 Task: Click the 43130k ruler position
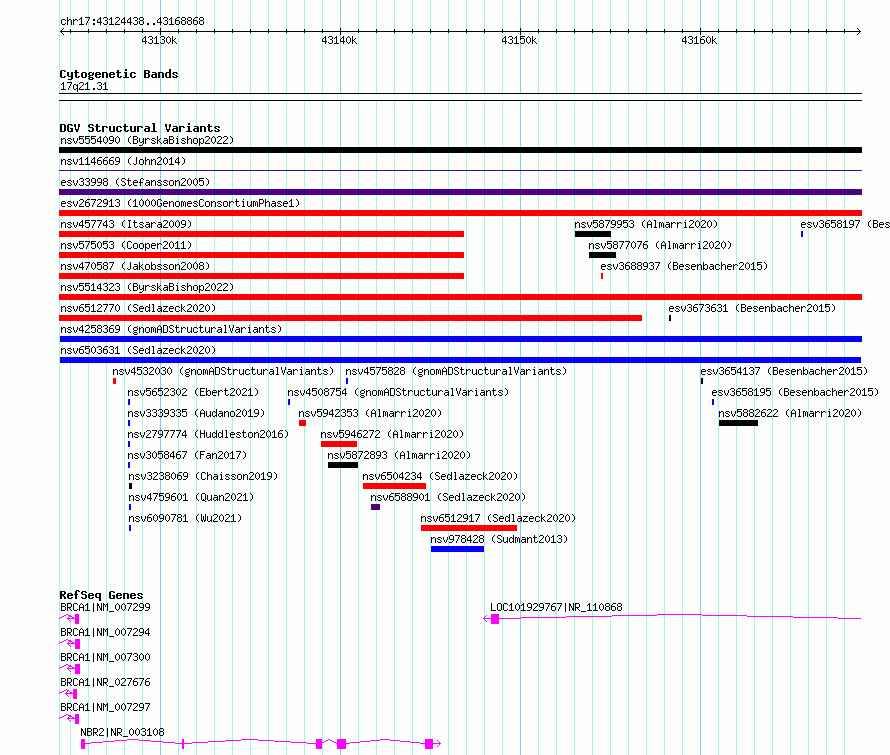(x=159, y=40)
